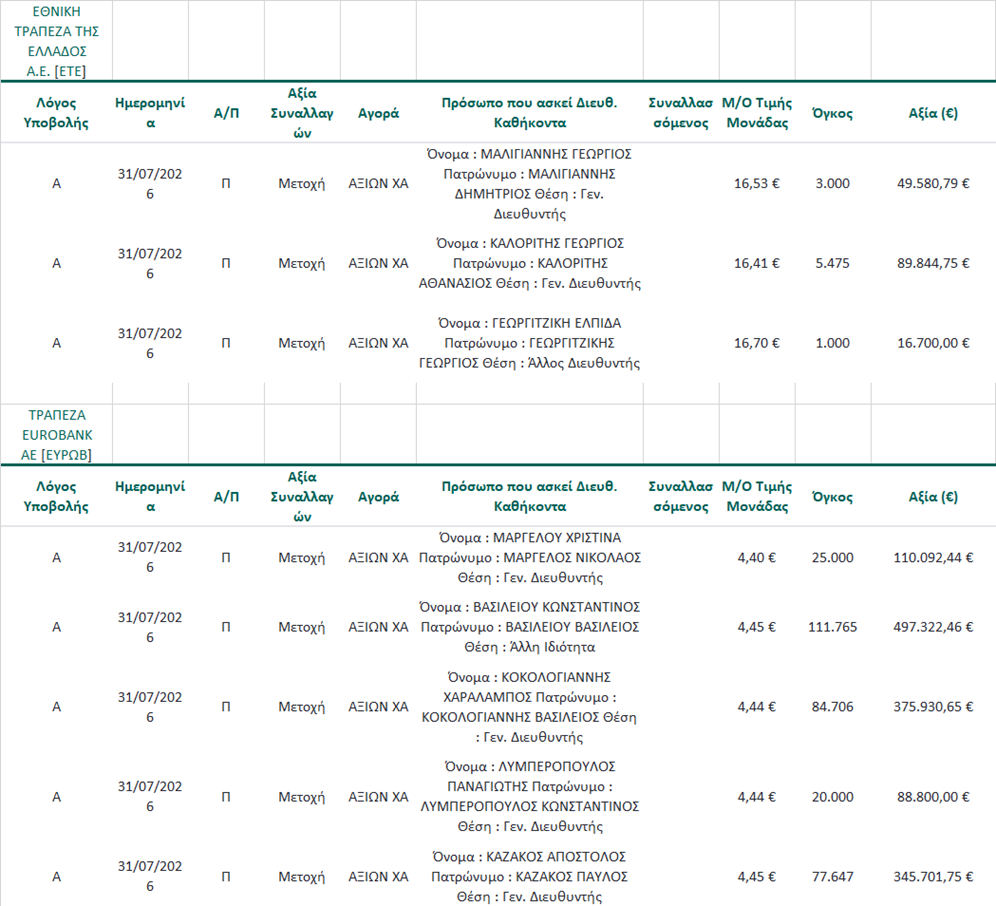Select the ΜΑΛΙΓΙΑΝΝΗΣ ΓΕΩΡΓΙΟΣ person cell
The height and width of the screenshot is (906, 996).
[x=530, y=184]
